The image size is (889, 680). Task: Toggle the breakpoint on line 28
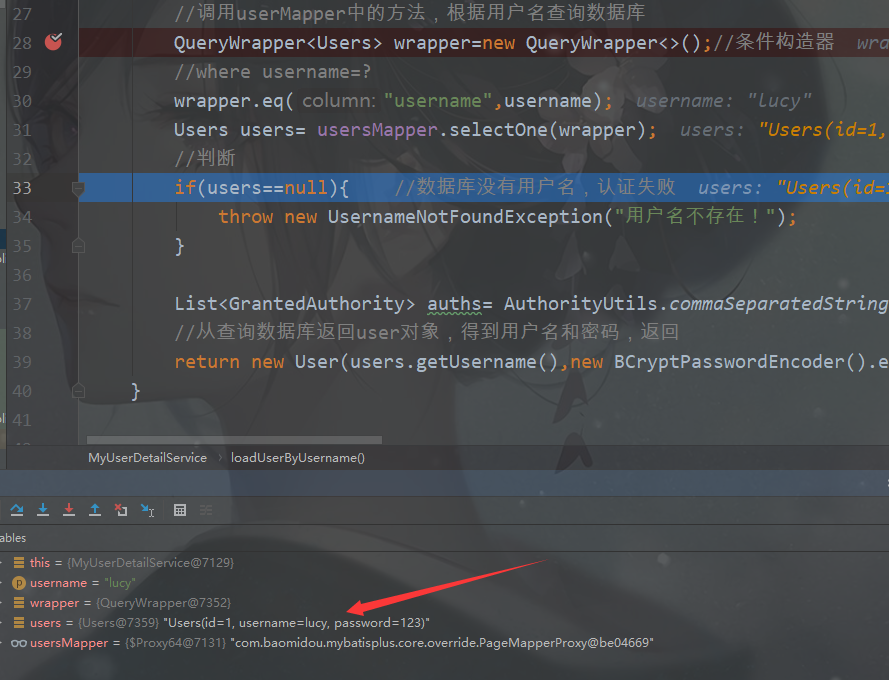pos(53,41)
